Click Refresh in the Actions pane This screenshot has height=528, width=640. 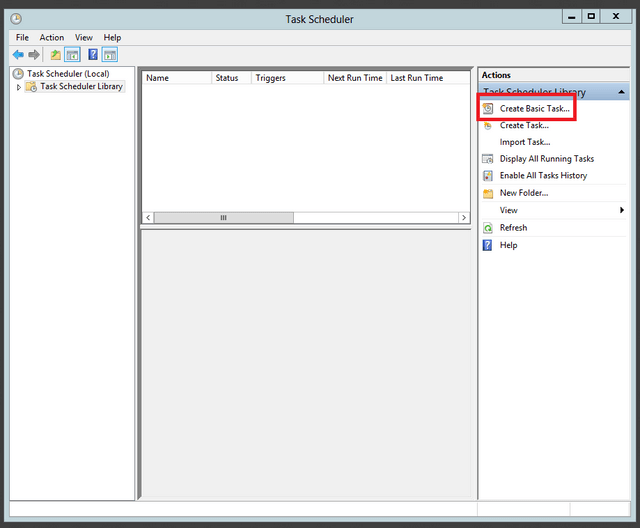click(513, 228)
